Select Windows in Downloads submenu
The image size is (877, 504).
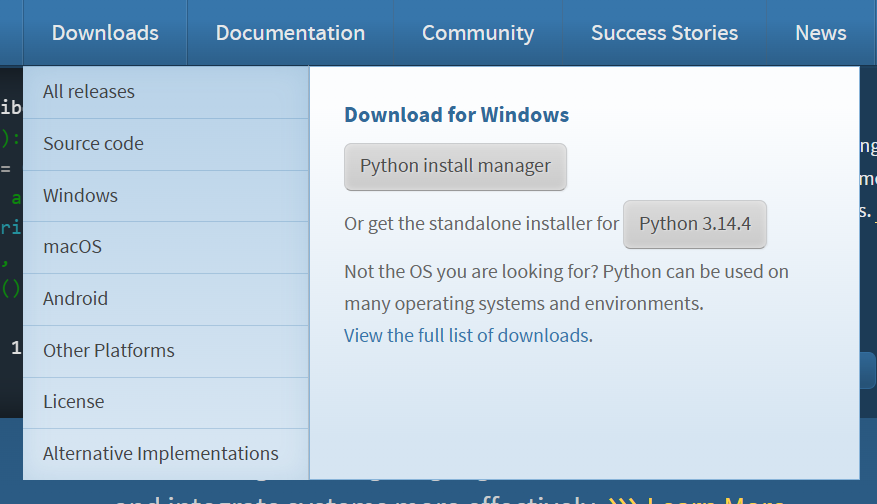[166, 196]
